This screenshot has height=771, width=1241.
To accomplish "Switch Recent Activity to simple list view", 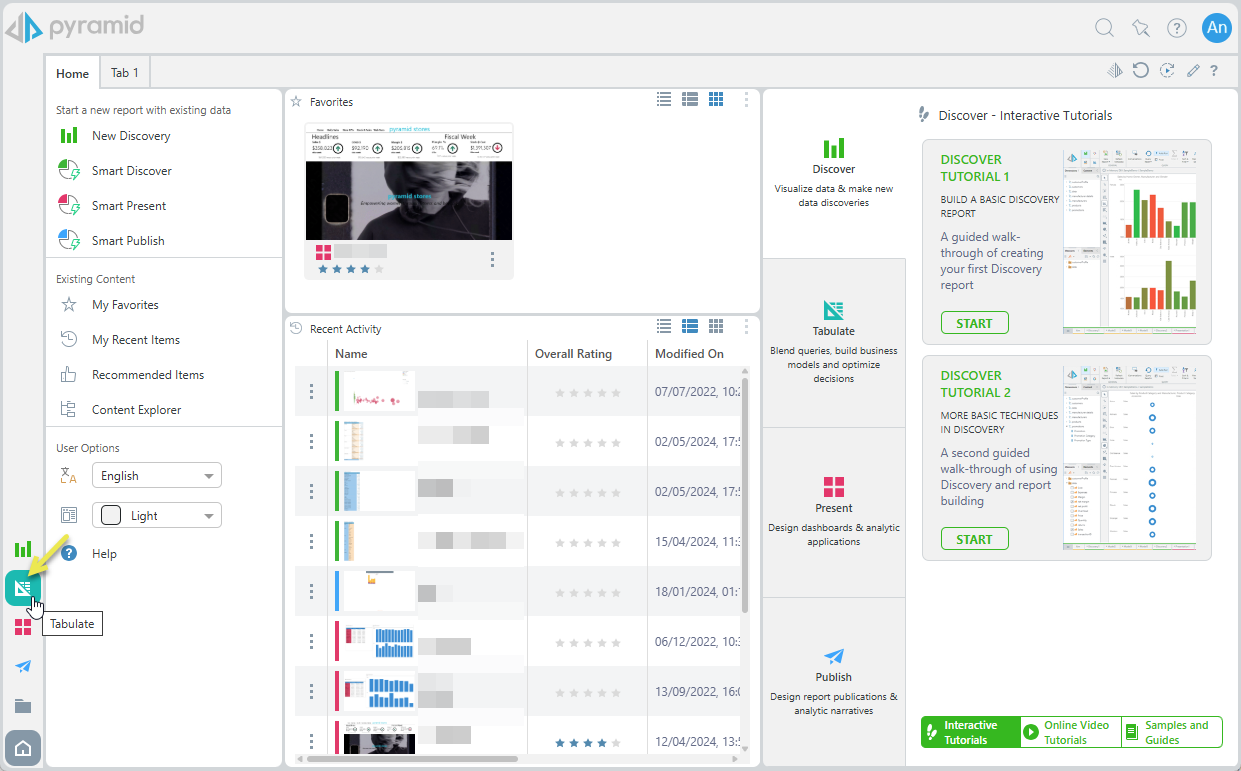I will (664, 326).
